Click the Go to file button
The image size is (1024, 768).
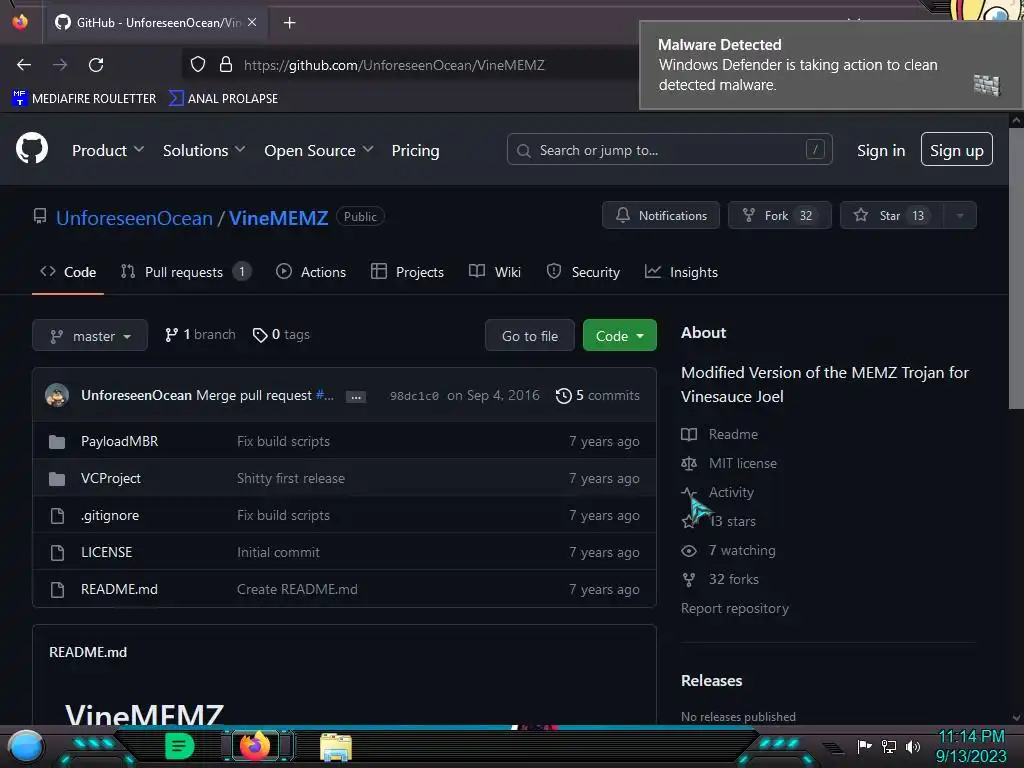click(530, 336)
